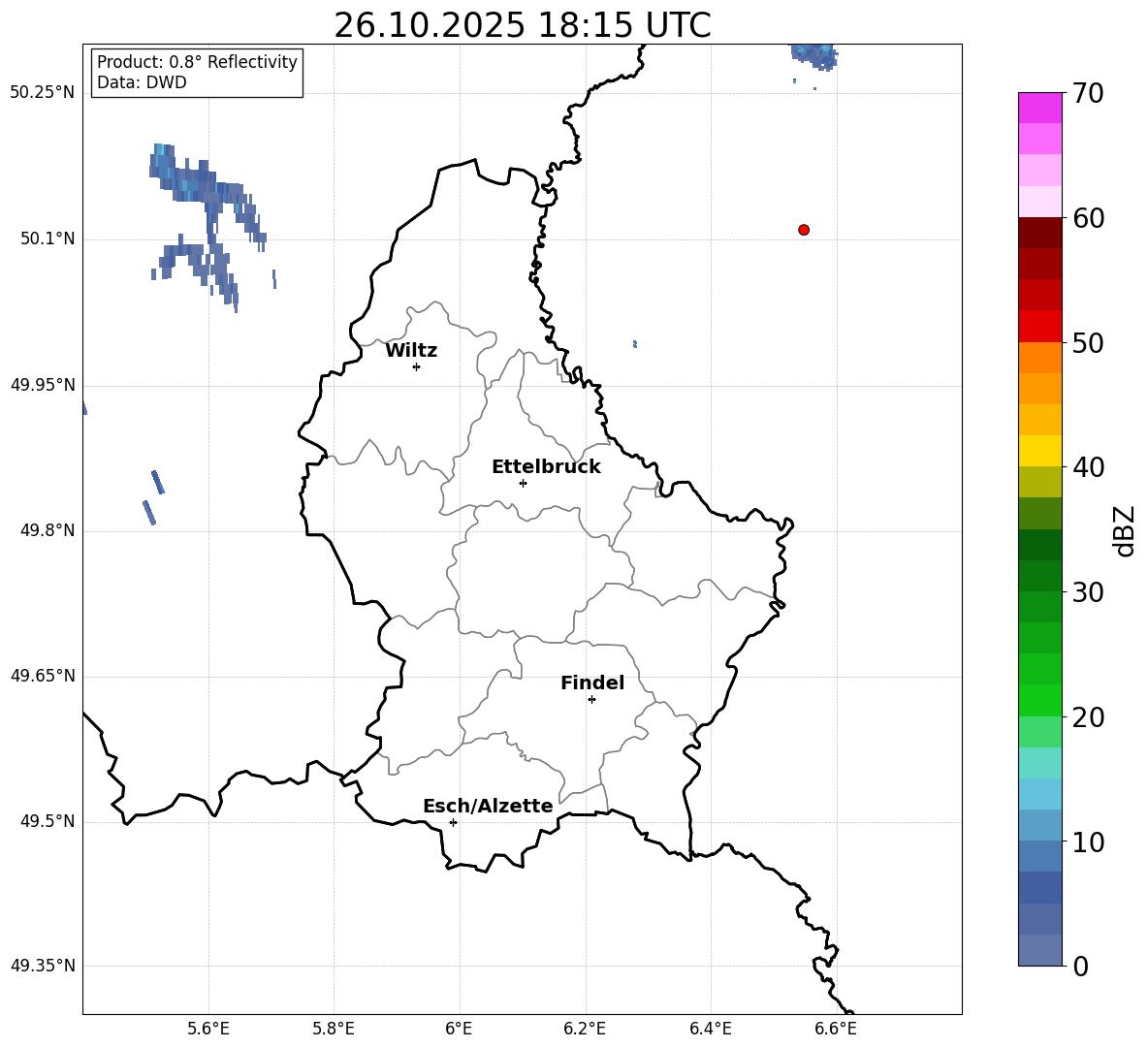Click the Esch/Alzette label

pyautogui.click(x=488, y=806)
